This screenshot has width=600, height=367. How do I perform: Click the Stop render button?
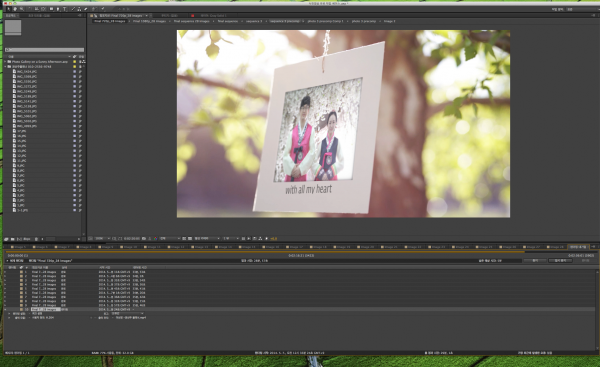[535, 260]
